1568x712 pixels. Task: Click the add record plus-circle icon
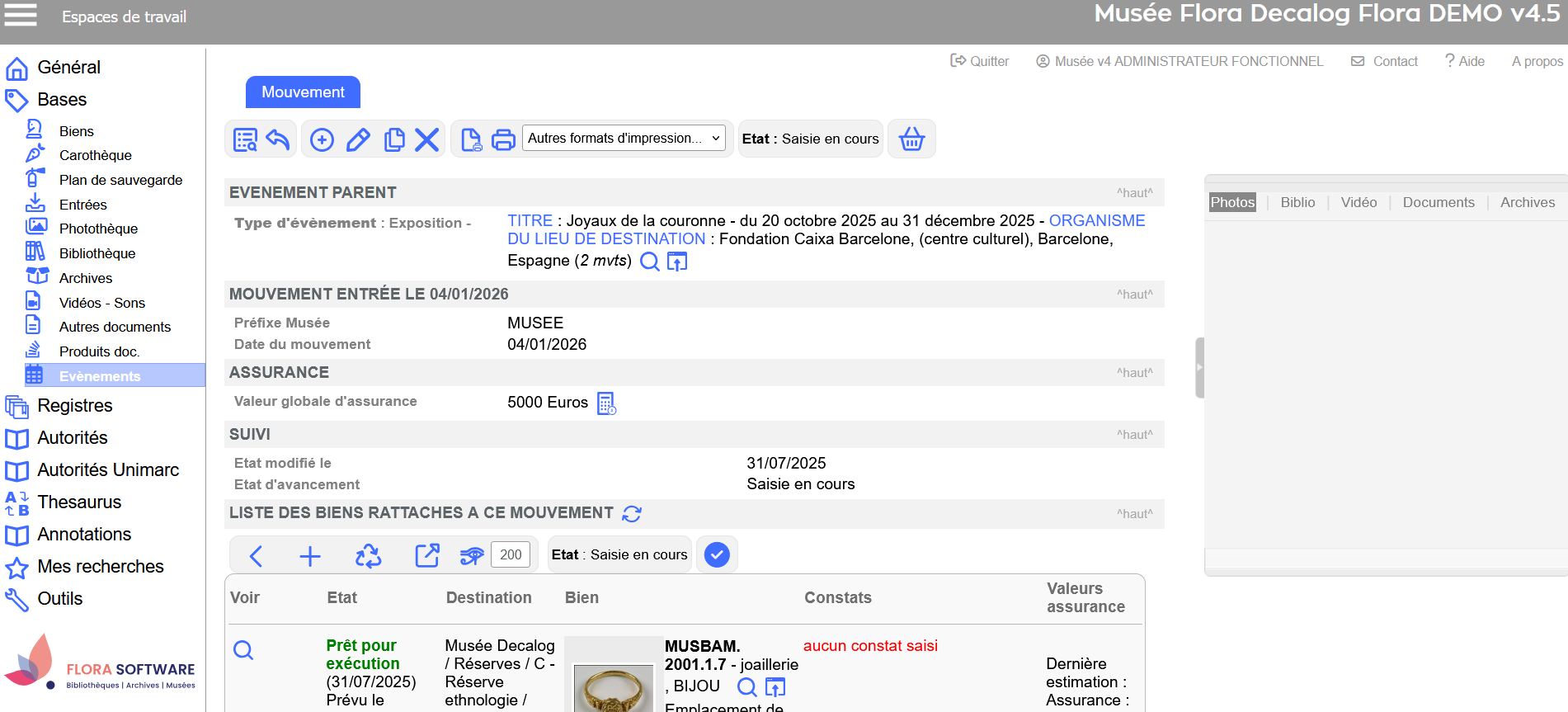coord(322,139)
